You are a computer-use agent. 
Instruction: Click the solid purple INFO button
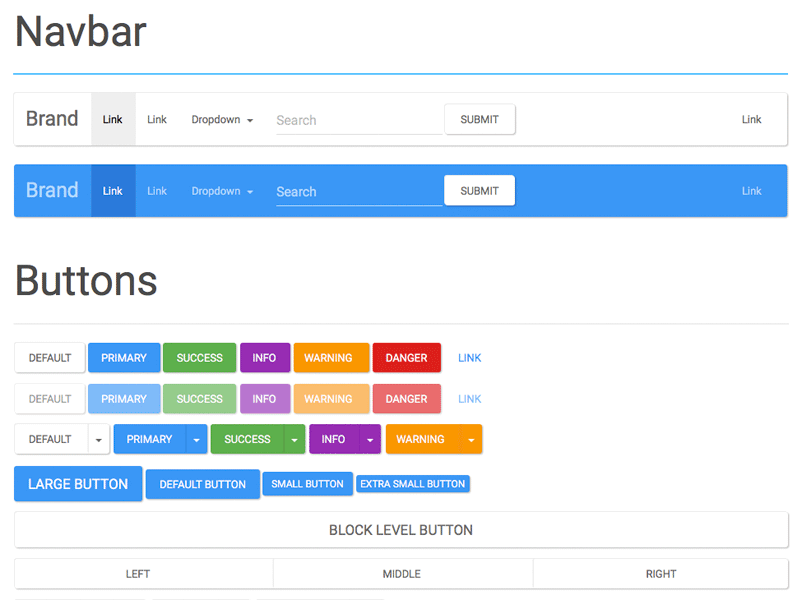point(265,358)
